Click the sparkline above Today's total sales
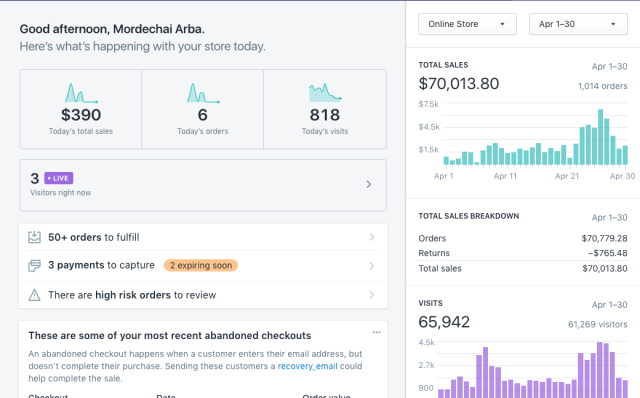Viewport: 640px width, 398px height. coord(81,93)
